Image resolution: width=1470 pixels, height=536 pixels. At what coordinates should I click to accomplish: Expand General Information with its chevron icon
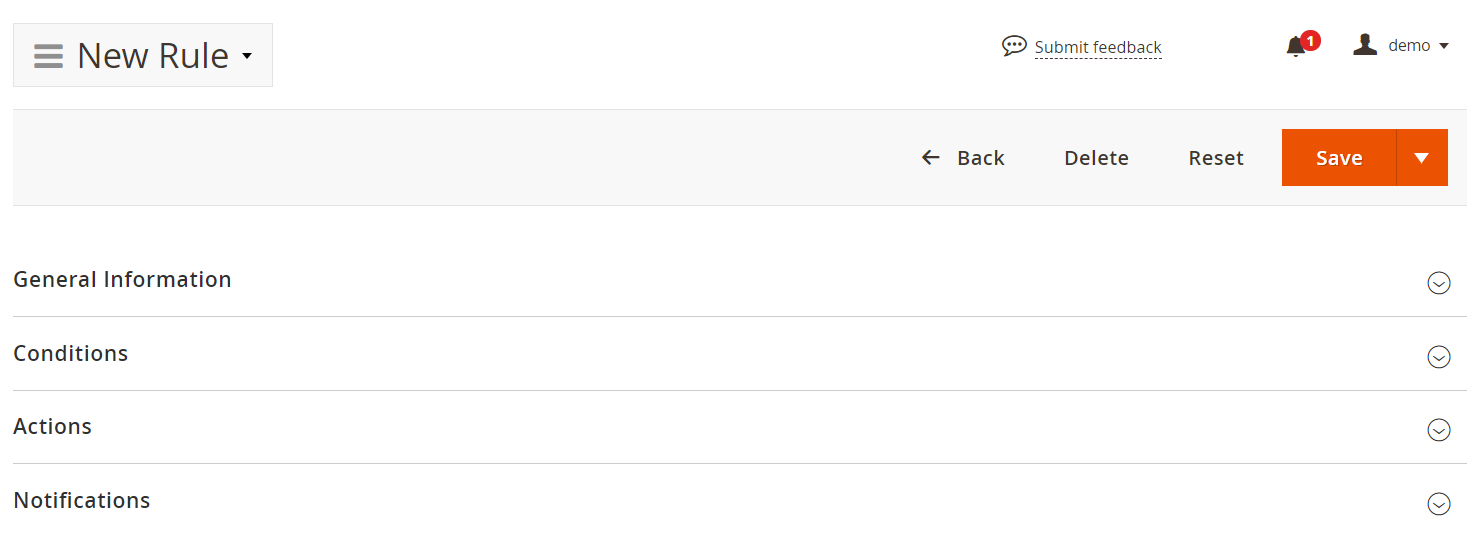tap(1438, 283)
